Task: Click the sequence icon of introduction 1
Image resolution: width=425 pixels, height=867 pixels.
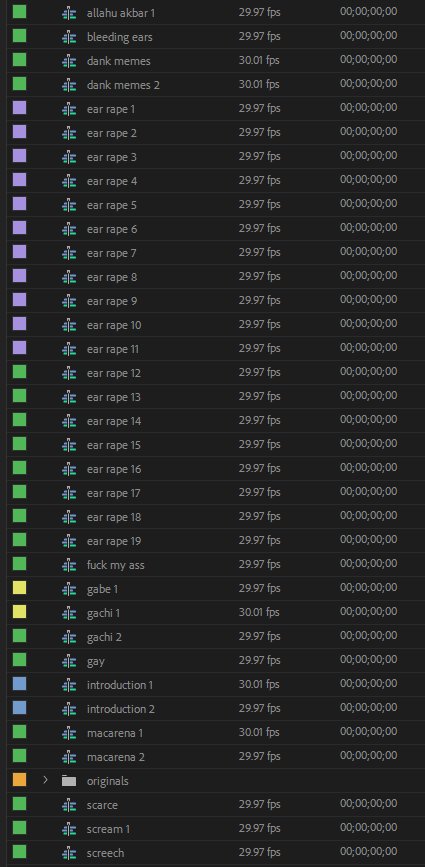Action: tap(69, 685)
